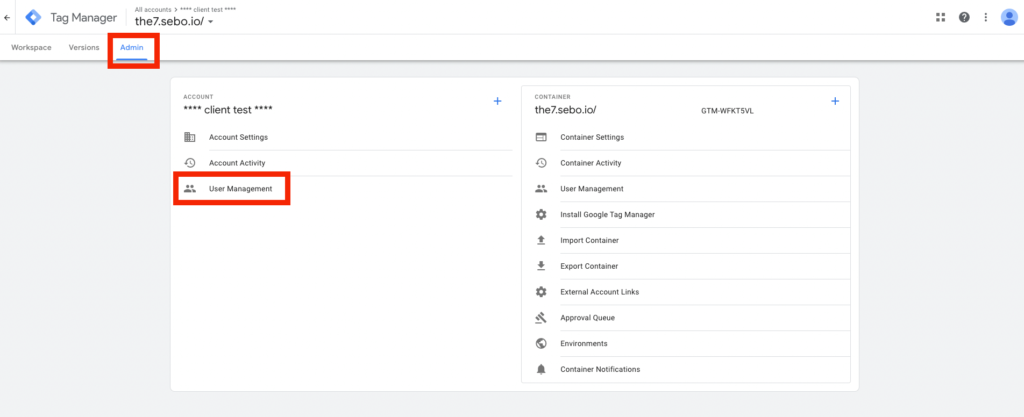1024x417 pixels.
Task: Click the client test breadcrumb link
Action: tap(208, 10)
